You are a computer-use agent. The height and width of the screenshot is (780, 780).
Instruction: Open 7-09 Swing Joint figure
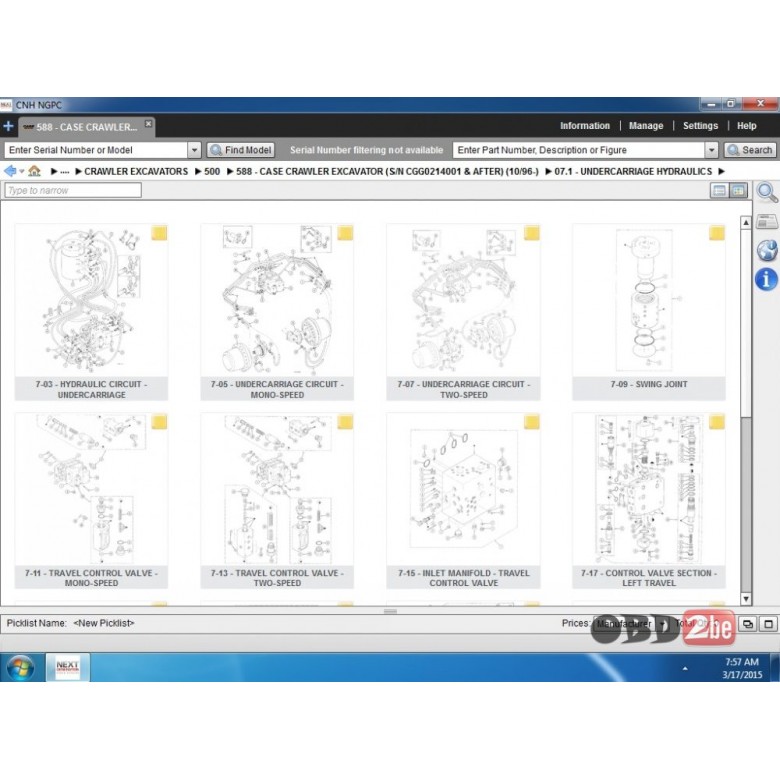[x=649, y=312]
